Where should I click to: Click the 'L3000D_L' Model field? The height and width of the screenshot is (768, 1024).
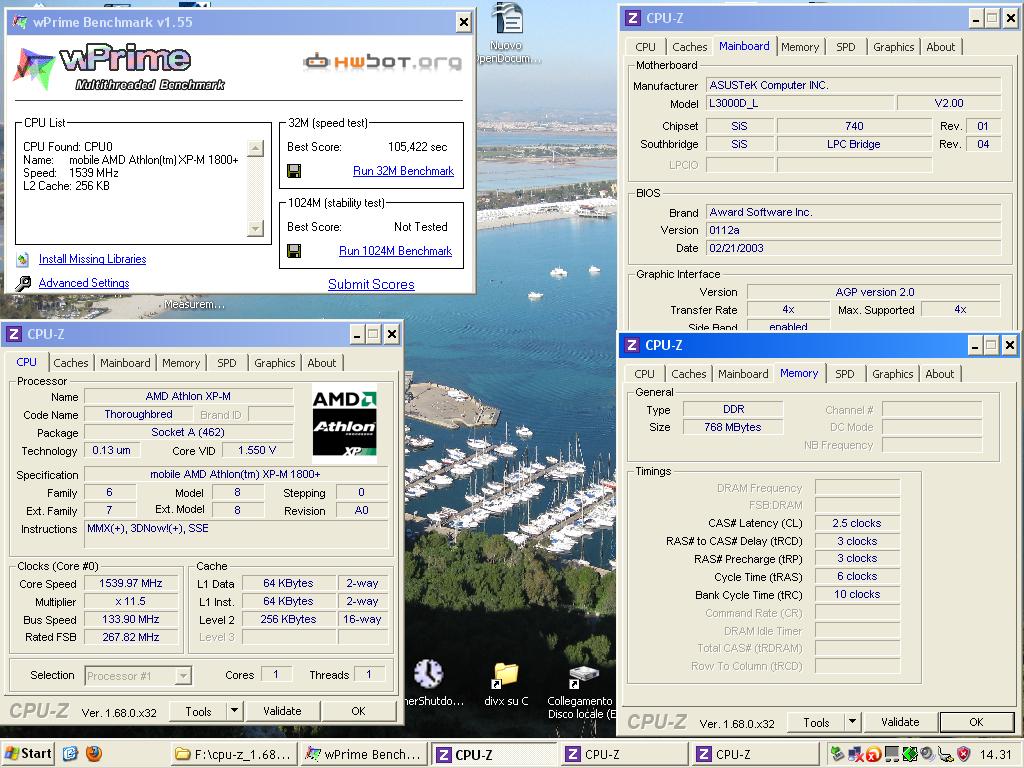pyautogui.click(x=800, y=103)
